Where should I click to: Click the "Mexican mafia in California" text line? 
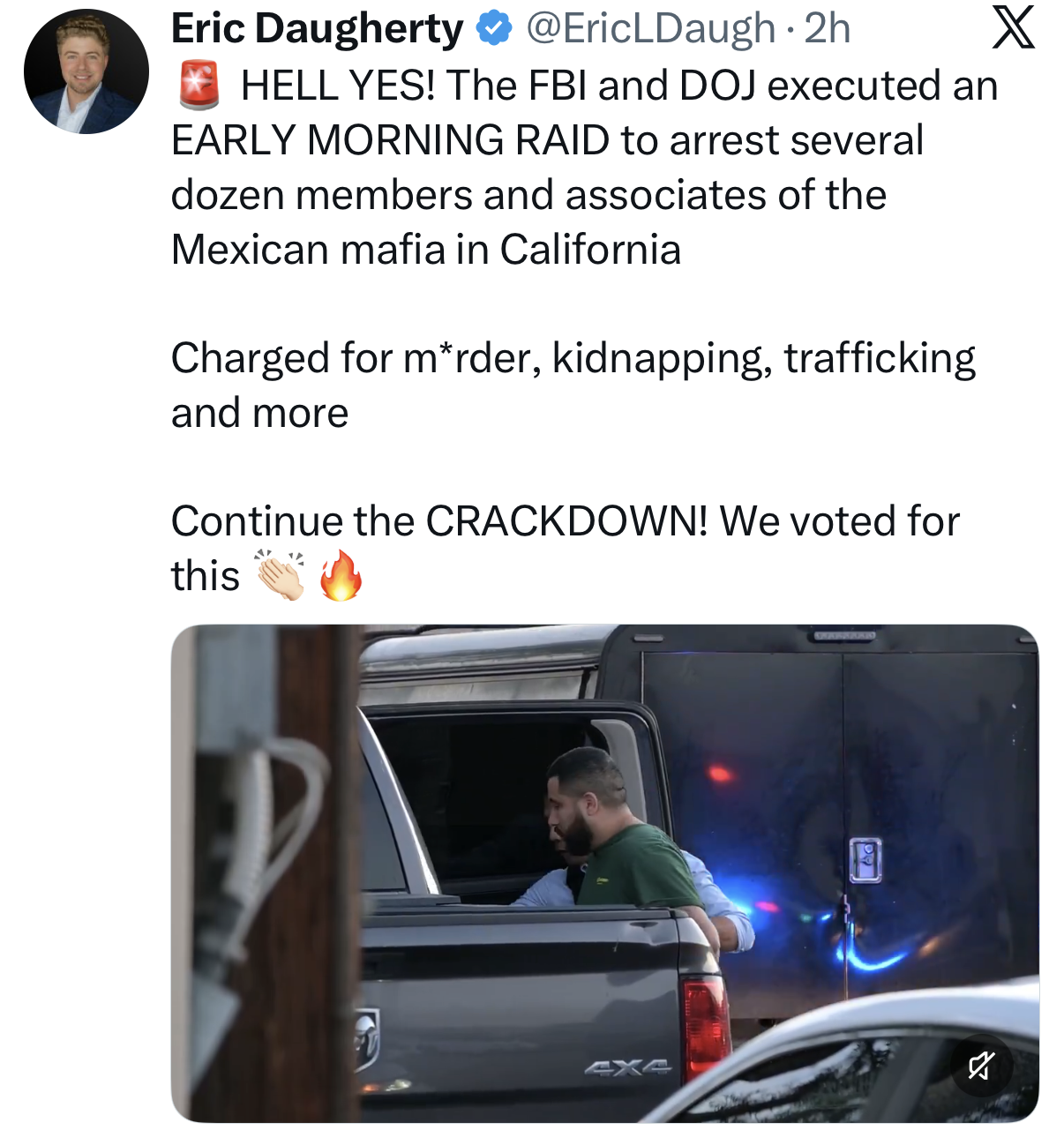pos(426,250)
